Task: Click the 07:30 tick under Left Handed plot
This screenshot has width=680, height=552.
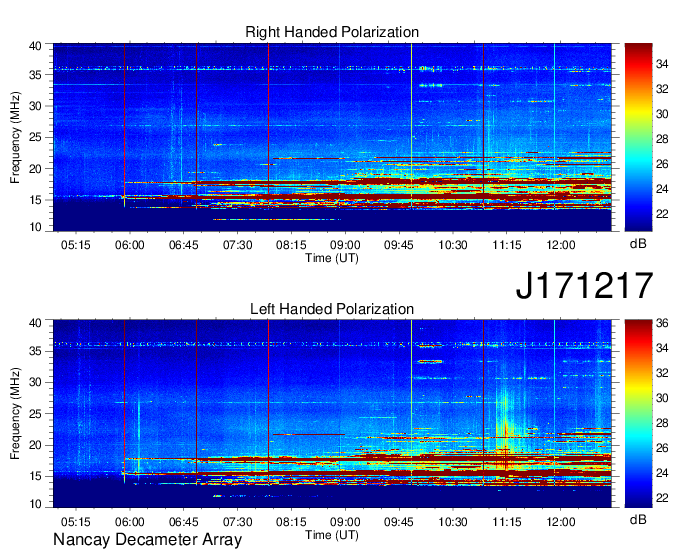Action: 237,522
